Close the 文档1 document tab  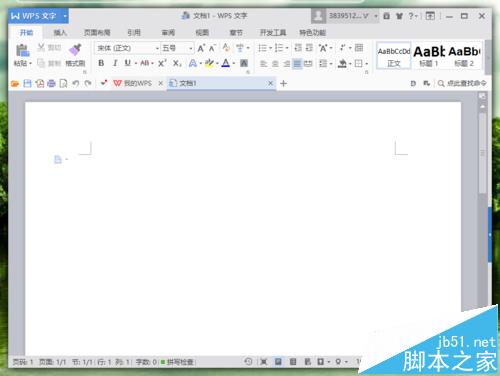click(x=270, y=83)
